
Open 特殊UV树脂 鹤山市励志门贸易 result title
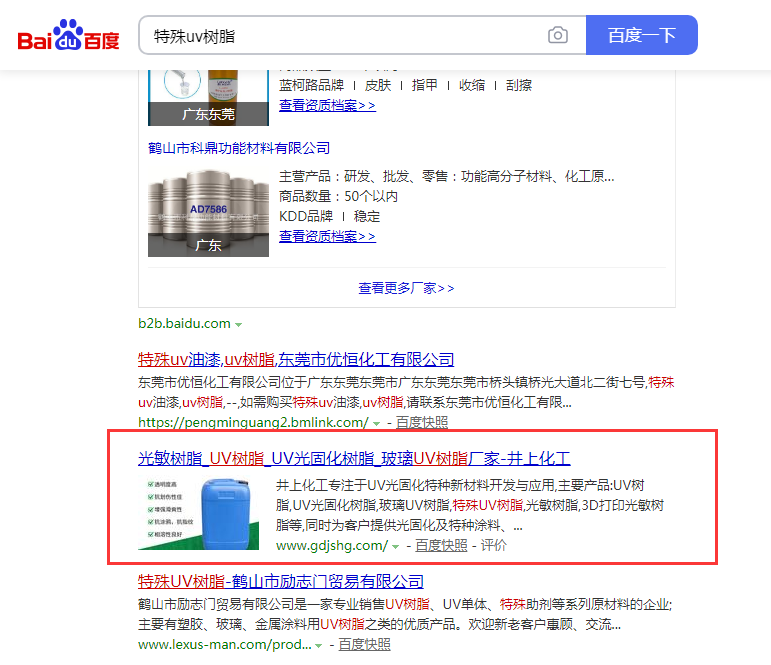tap(281, 582)
